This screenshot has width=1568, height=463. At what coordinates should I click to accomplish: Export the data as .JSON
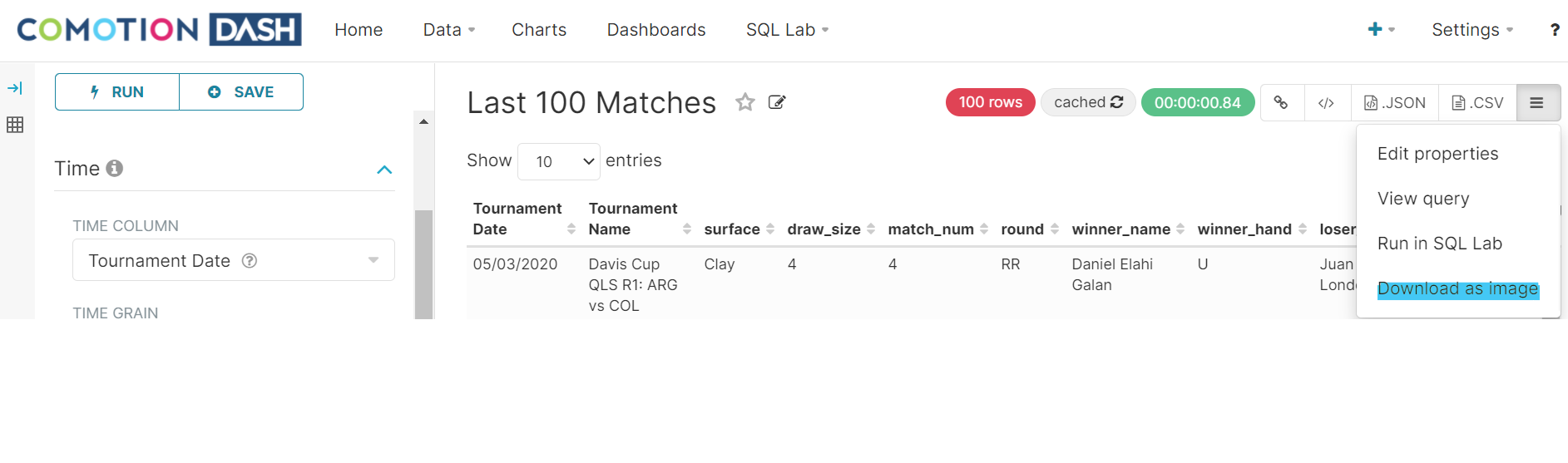pos(1395,102)
